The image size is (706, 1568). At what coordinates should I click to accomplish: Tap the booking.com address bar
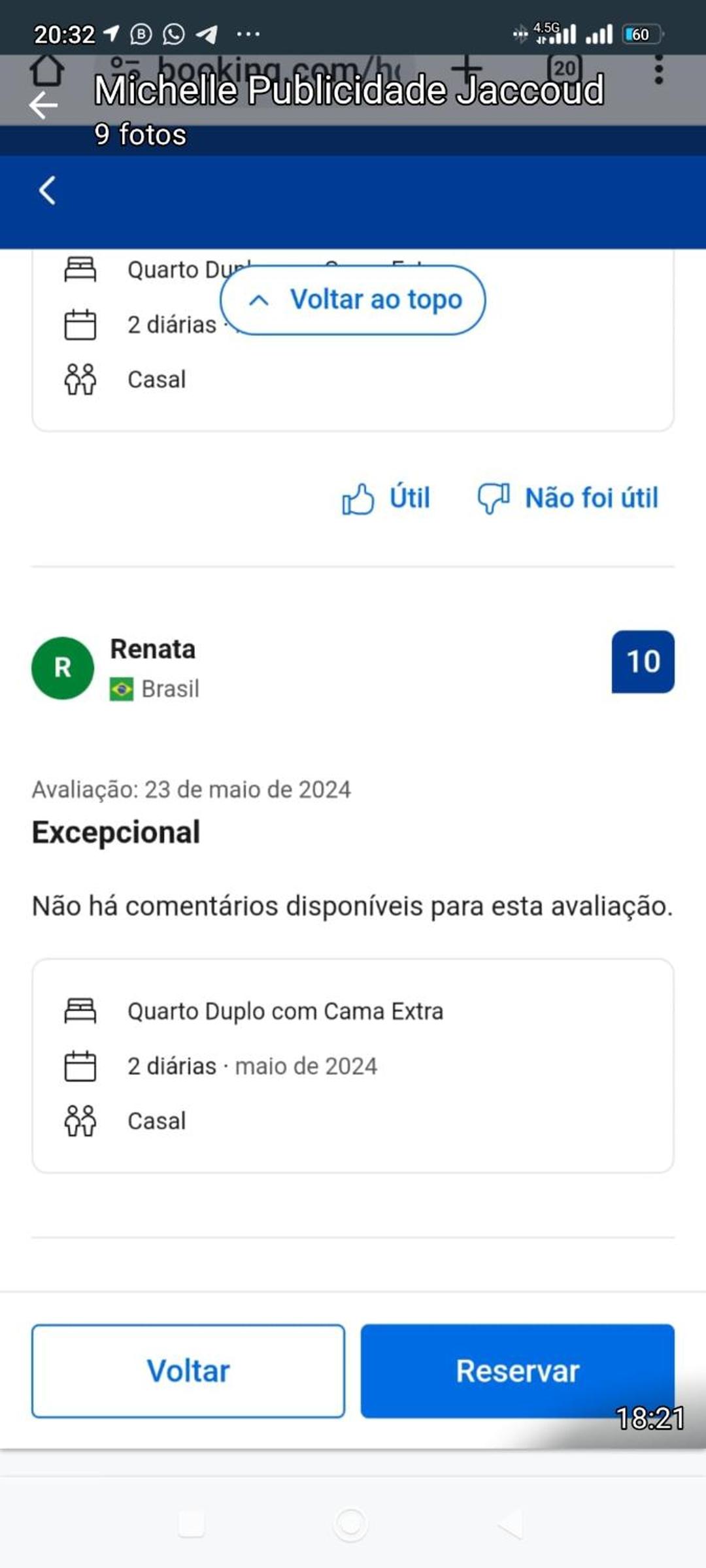click(261, 69)
